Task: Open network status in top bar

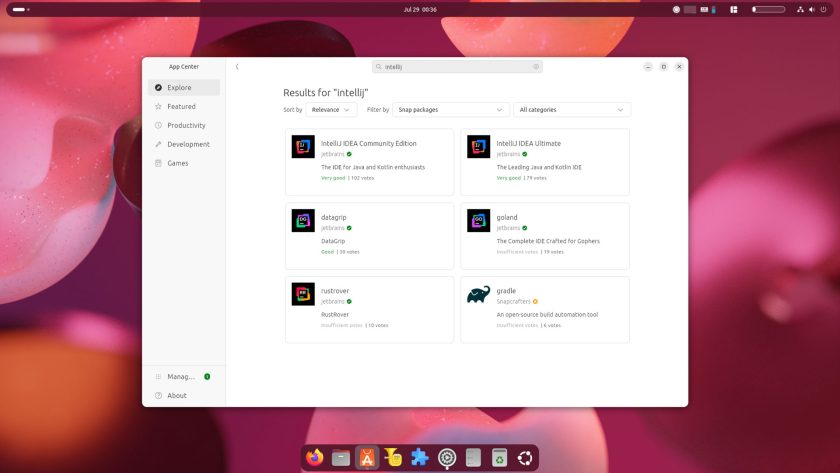Action: point(800,9)
